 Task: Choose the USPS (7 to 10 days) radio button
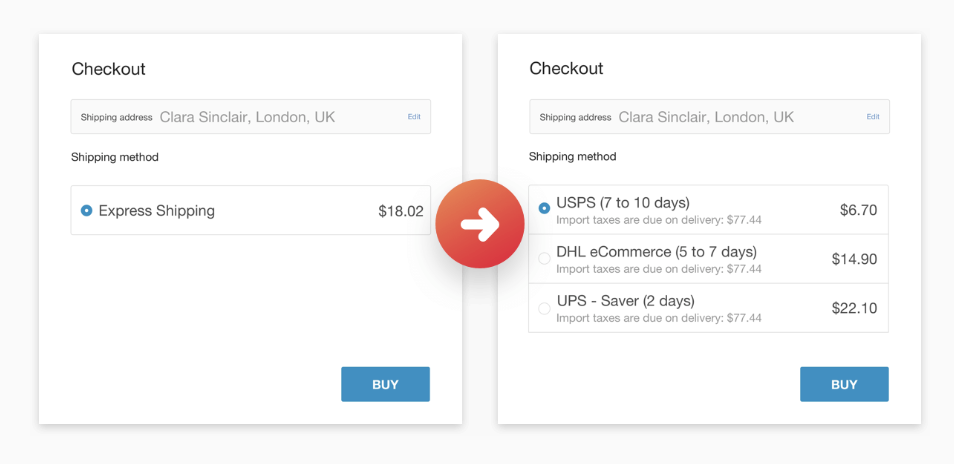(x=544, y=208)
